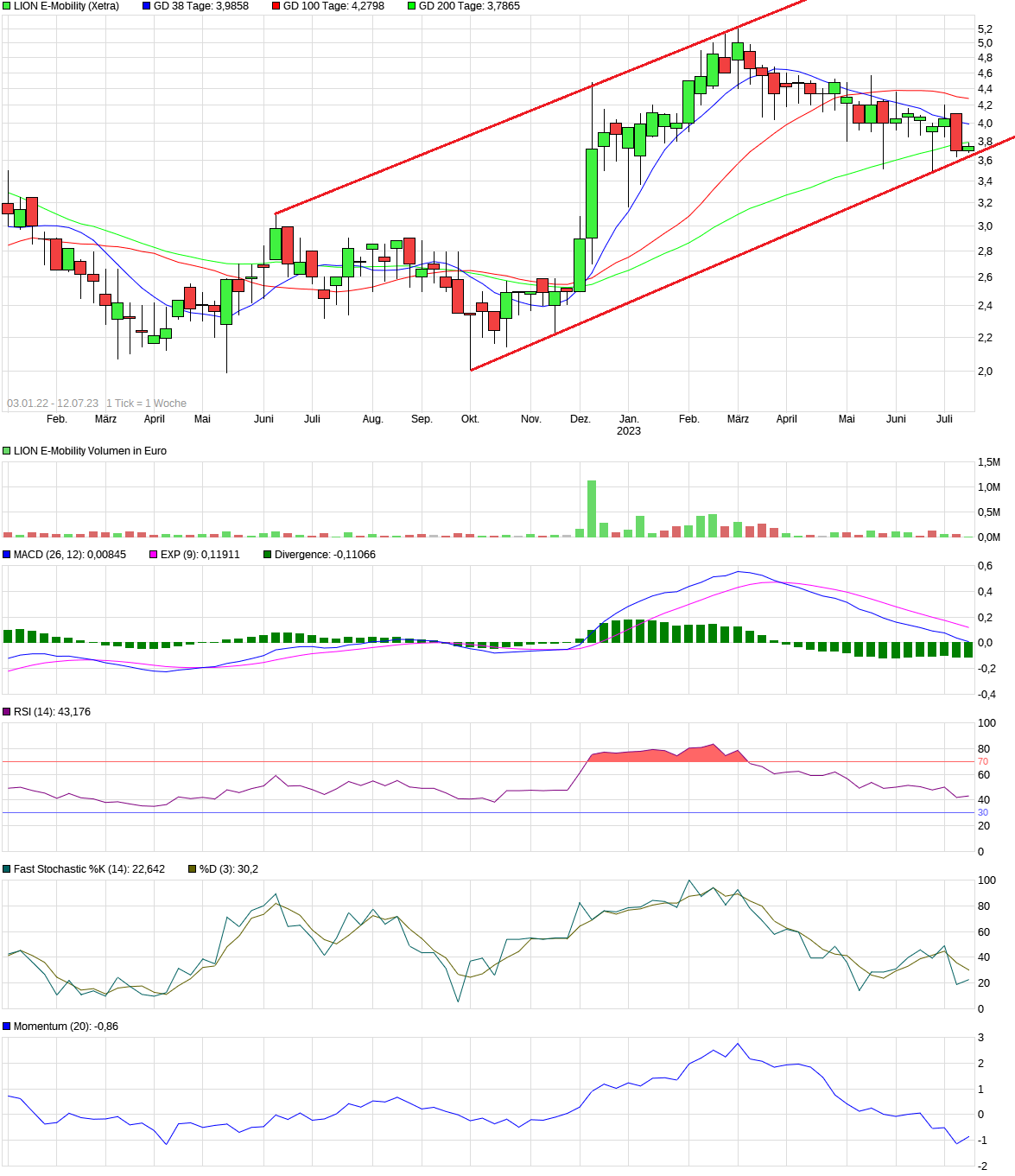Click the '2023' year label below the time axis
Viewport: 1015px width, 1176px height.
click(x=629, y=431)
